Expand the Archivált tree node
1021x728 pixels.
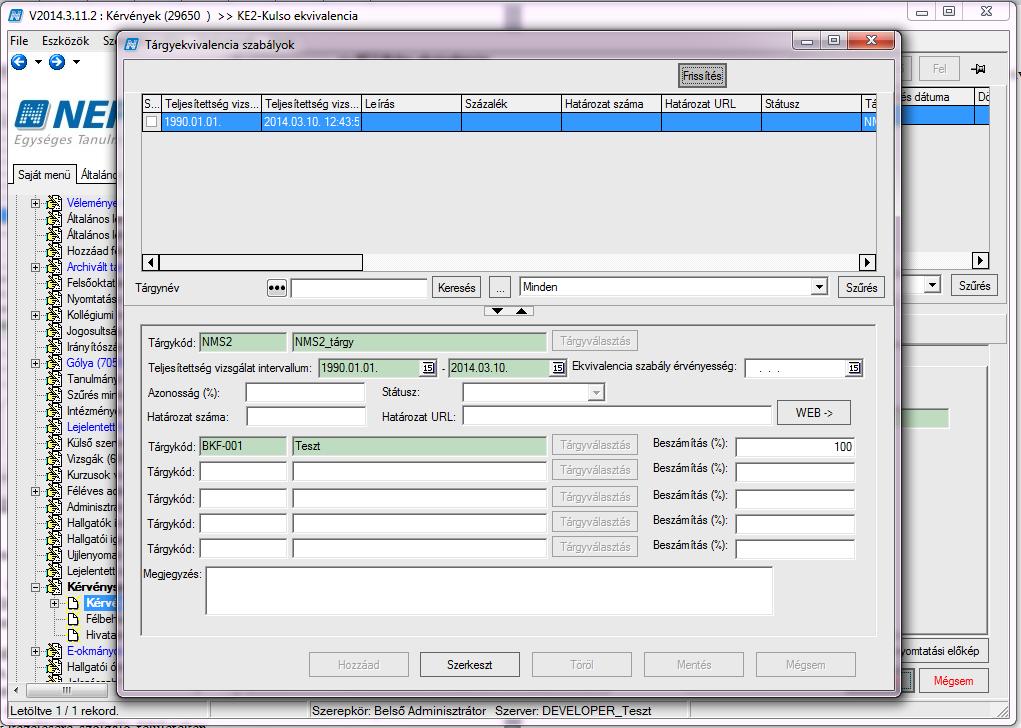point(35,267)
